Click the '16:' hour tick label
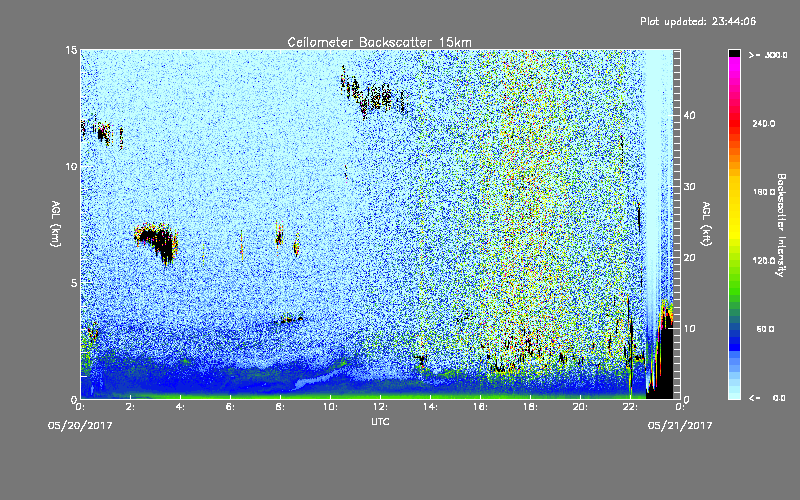This screenshot has height=500, width=800. point(480,407)
